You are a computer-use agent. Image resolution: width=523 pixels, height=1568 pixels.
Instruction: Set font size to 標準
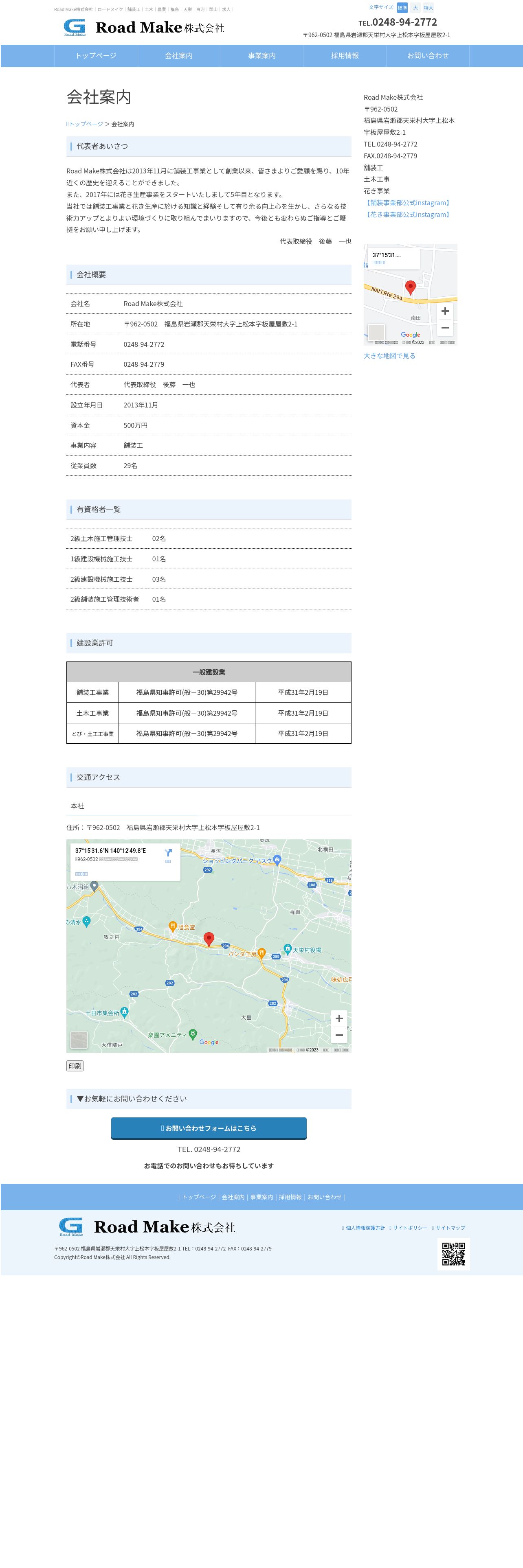pos(402,8)
